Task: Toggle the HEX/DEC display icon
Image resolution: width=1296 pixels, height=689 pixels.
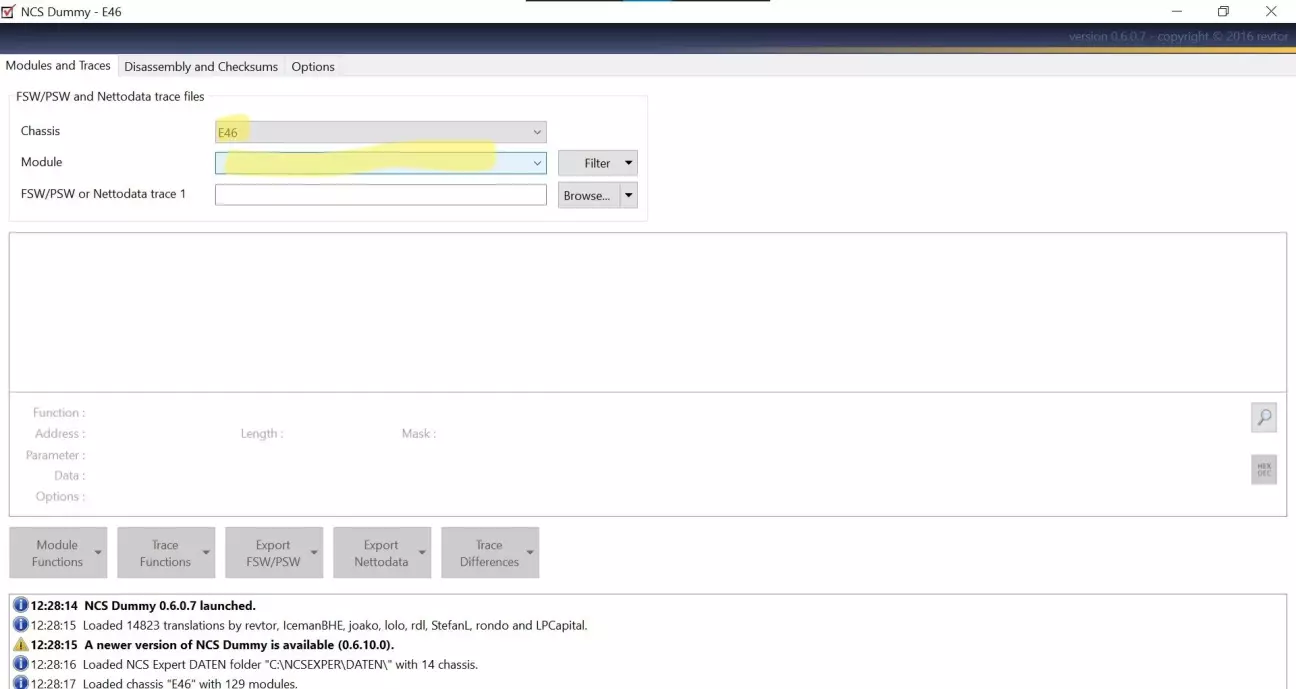Action: 1264,470
